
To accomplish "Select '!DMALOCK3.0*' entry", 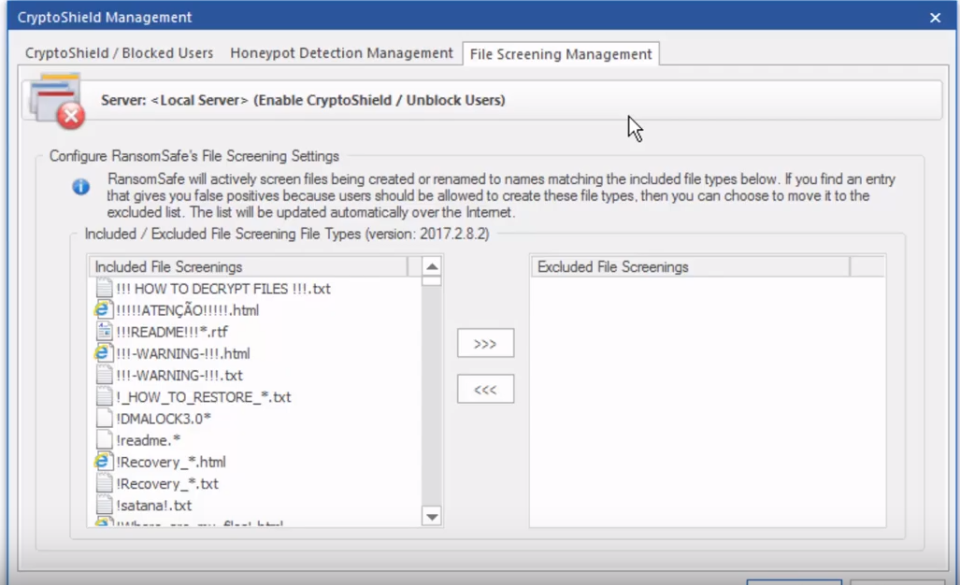I will (154, 419).
